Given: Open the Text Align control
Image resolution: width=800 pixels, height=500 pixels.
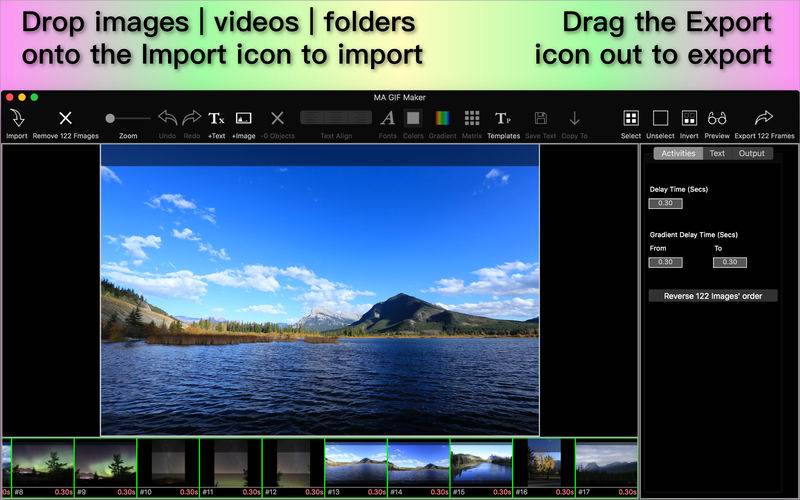Looking at the screenshot, I should (336, 118).
